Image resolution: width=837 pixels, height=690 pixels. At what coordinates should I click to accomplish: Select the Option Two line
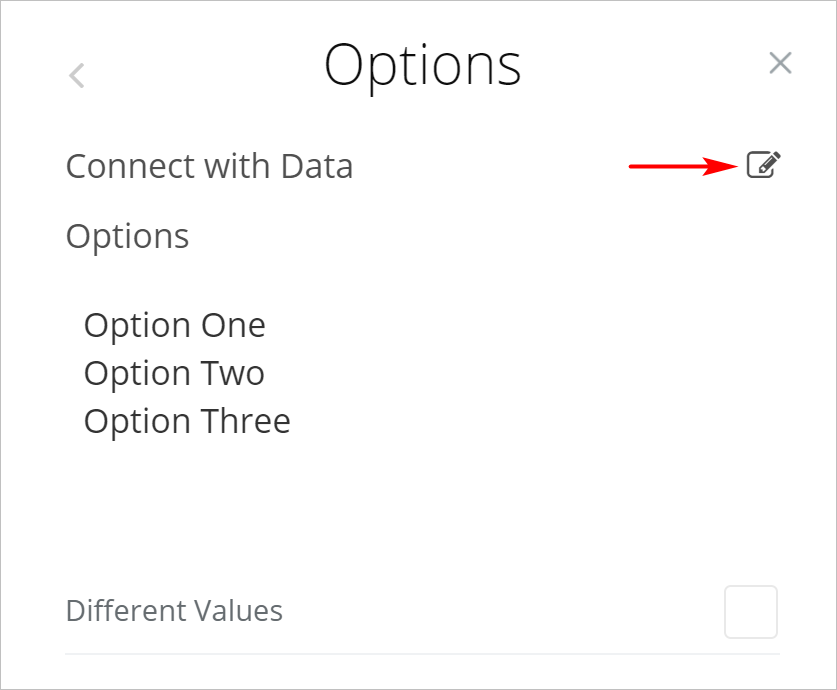coord(174,373)
